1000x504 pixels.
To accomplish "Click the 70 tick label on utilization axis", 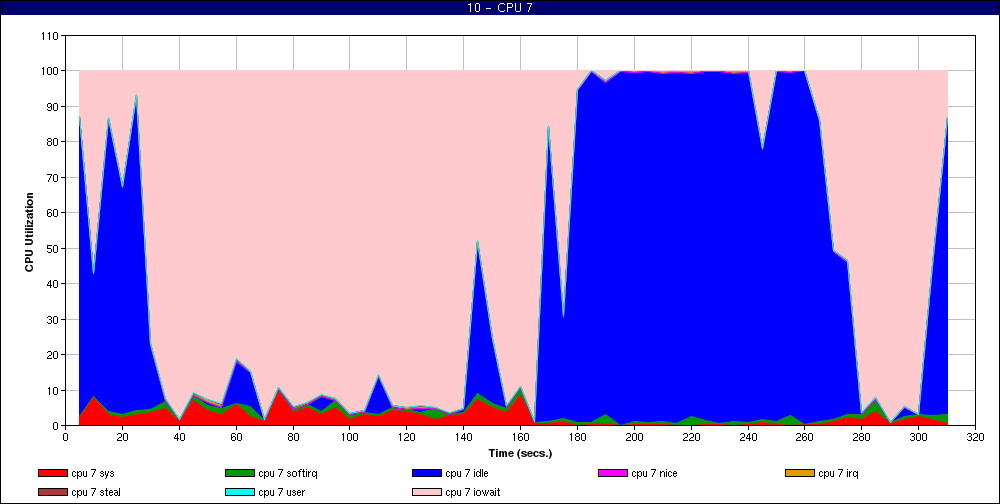I will coord(50,178).
